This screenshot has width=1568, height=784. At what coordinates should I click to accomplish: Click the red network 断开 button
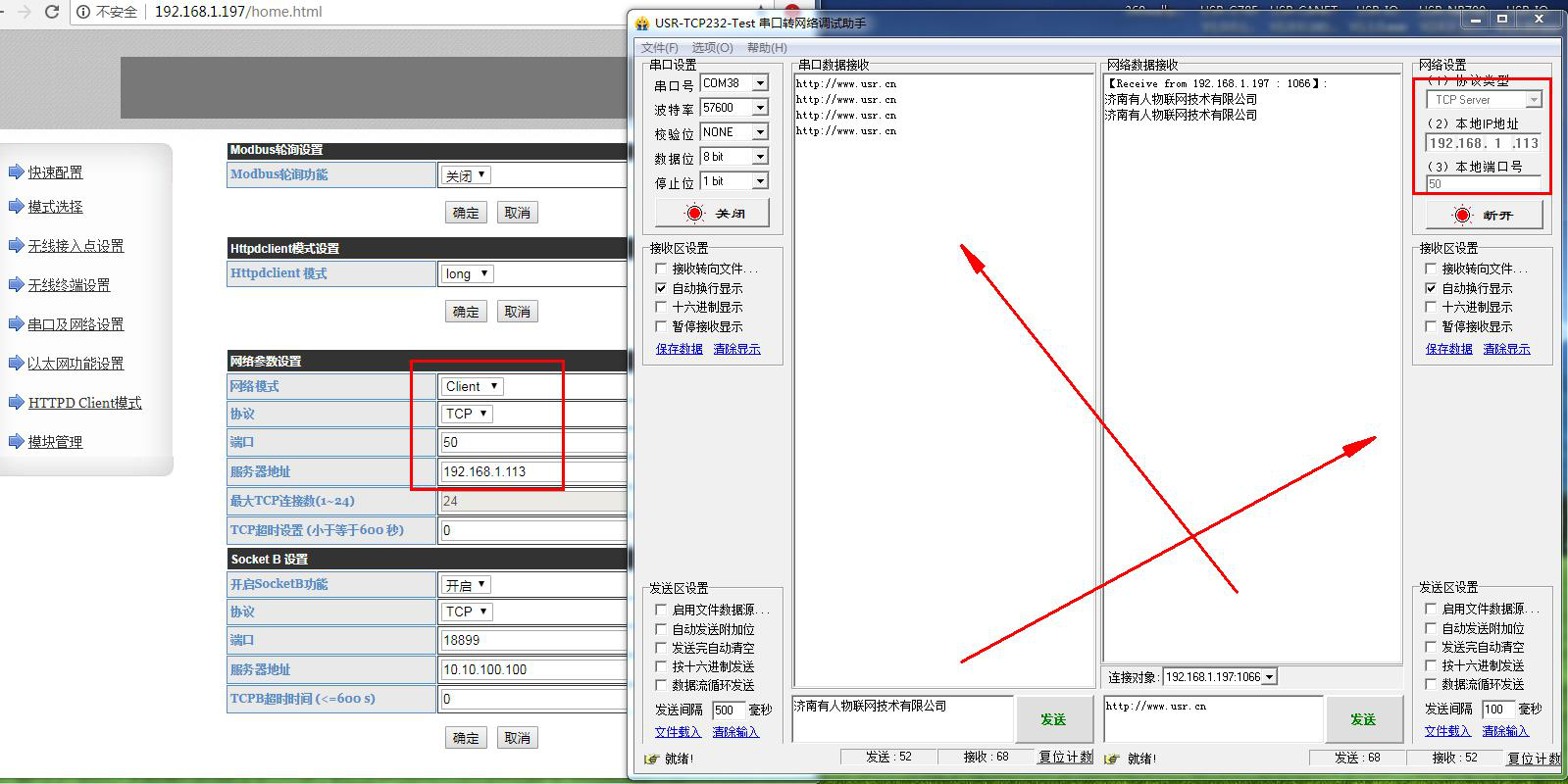pos(1482,215)
